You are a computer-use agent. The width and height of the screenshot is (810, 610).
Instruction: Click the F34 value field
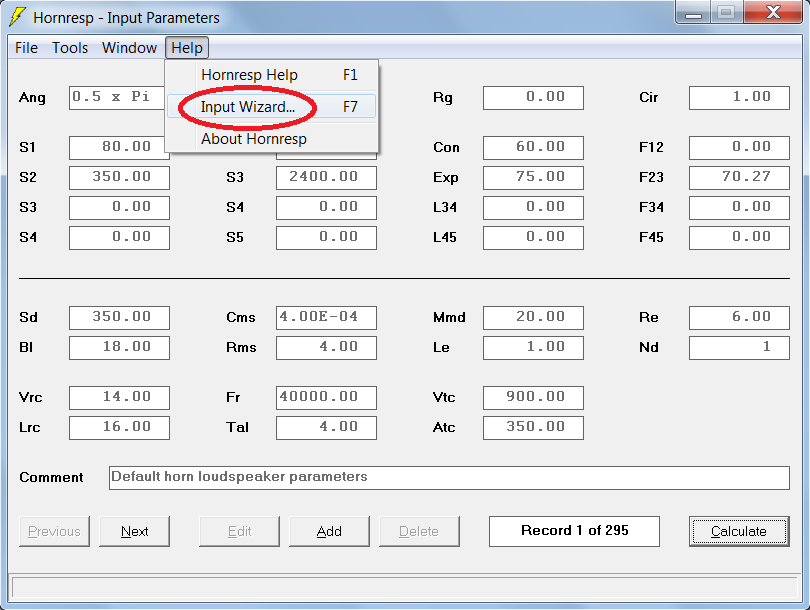739,208
